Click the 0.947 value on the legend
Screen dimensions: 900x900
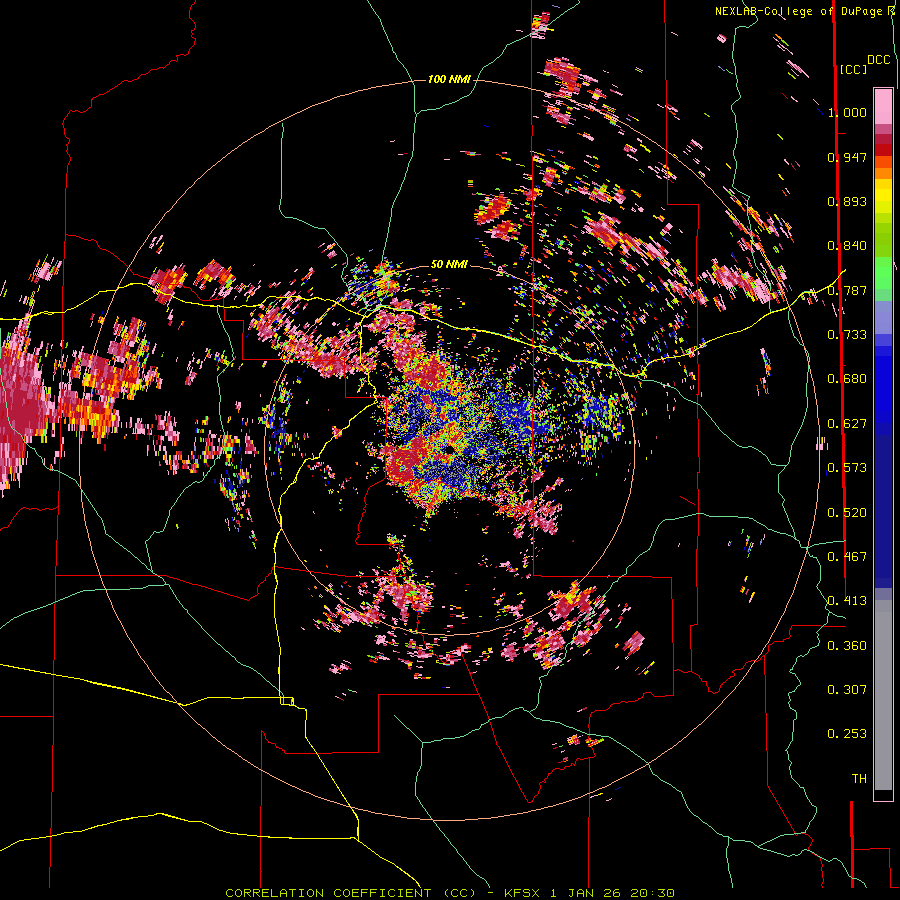[847, 157]
